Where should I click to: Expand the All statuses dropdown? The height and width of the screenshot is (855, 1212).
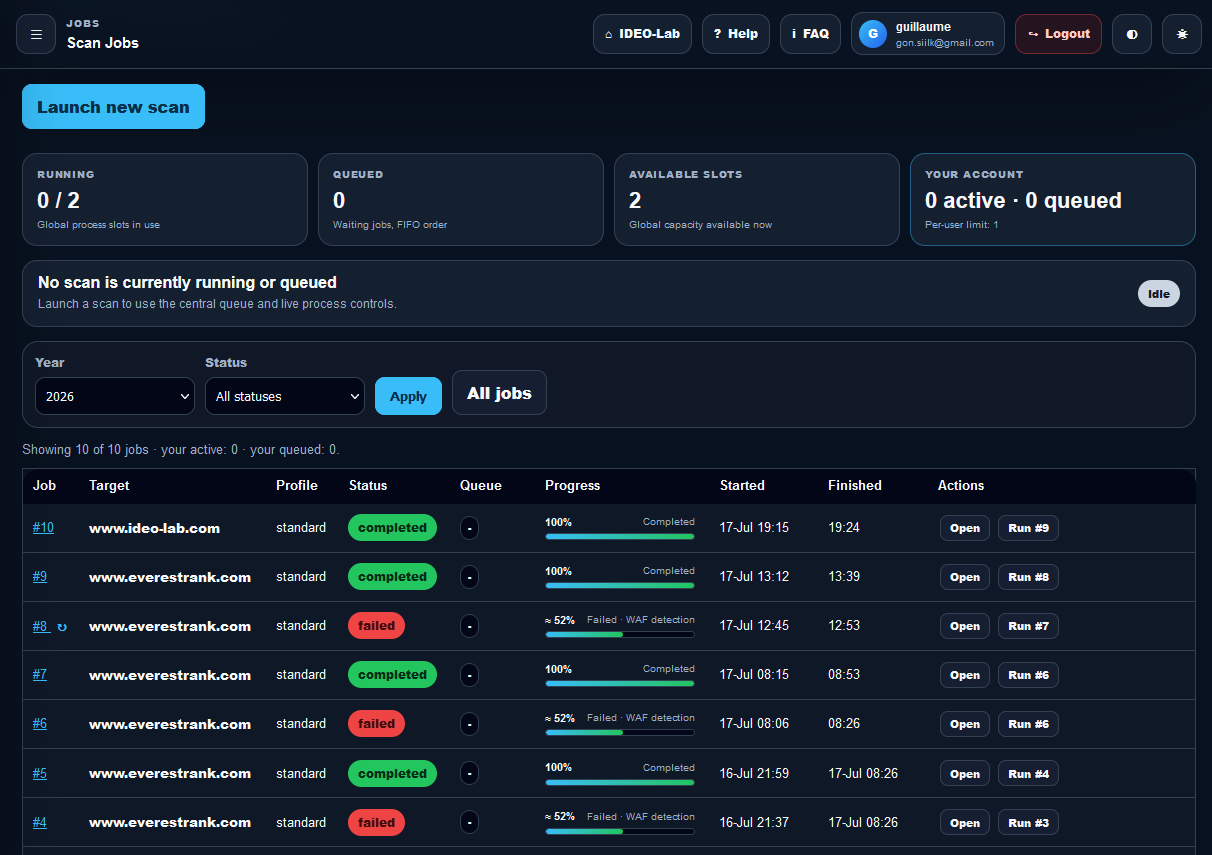point(285,396)
